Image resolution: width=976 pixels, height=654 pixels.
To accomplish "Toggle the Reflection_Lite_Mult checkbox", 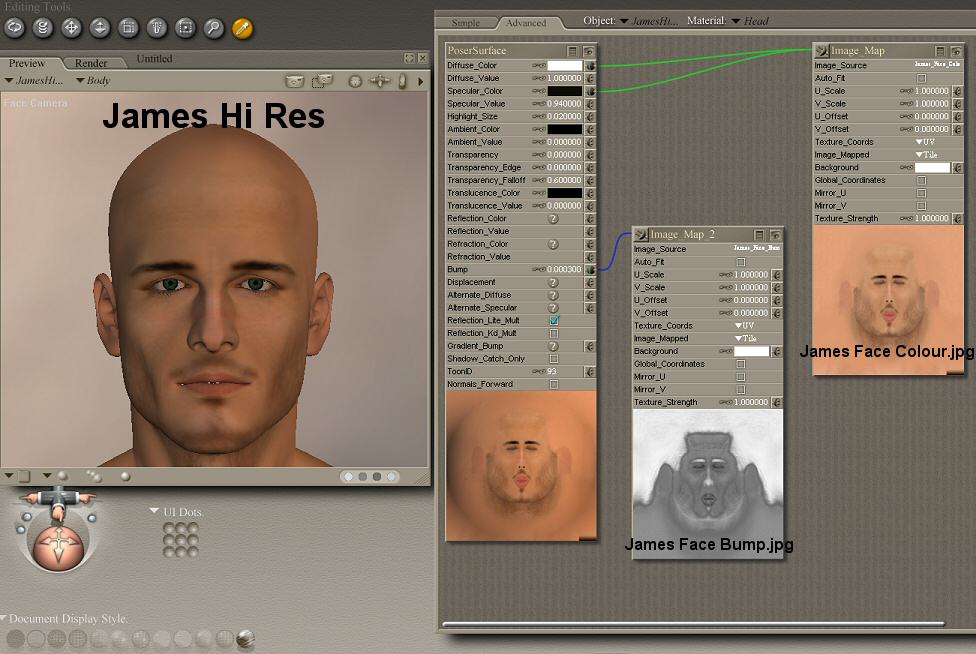I will (554, 320).
